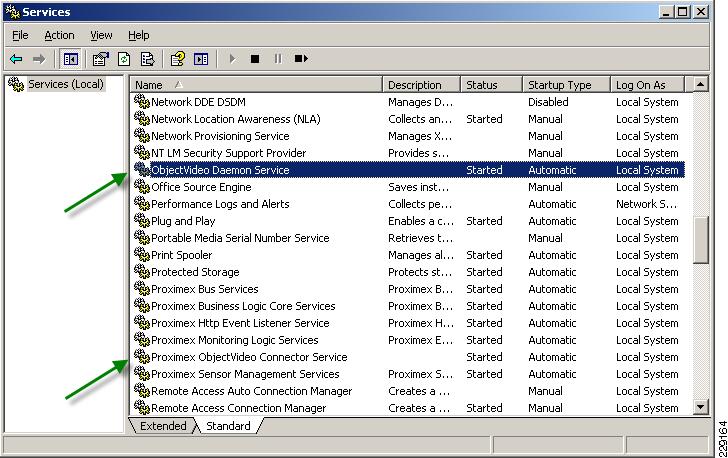Screen dimensions: 728x458
Task: Open the Properties toolbar icon
Action: click(100, 59)
